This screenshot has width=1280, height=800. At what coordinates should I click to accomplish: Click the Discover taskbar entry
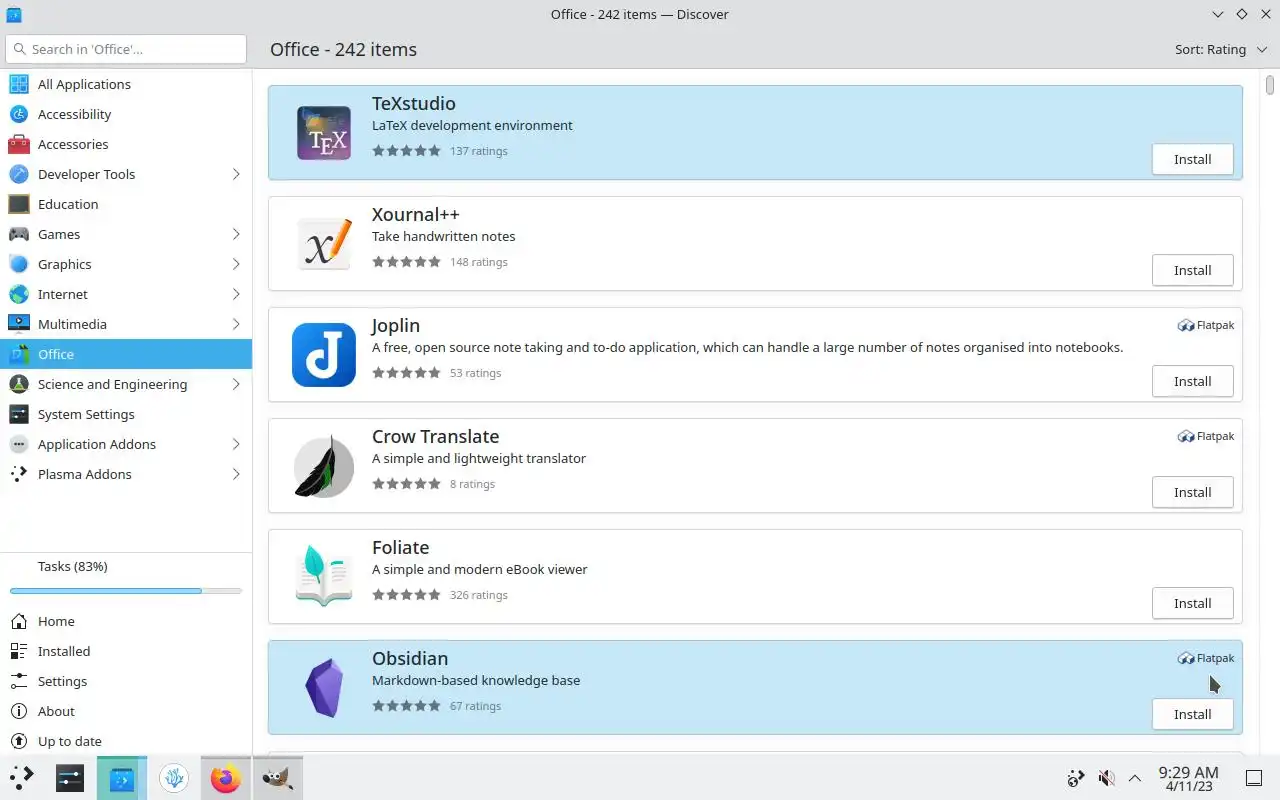122,778
